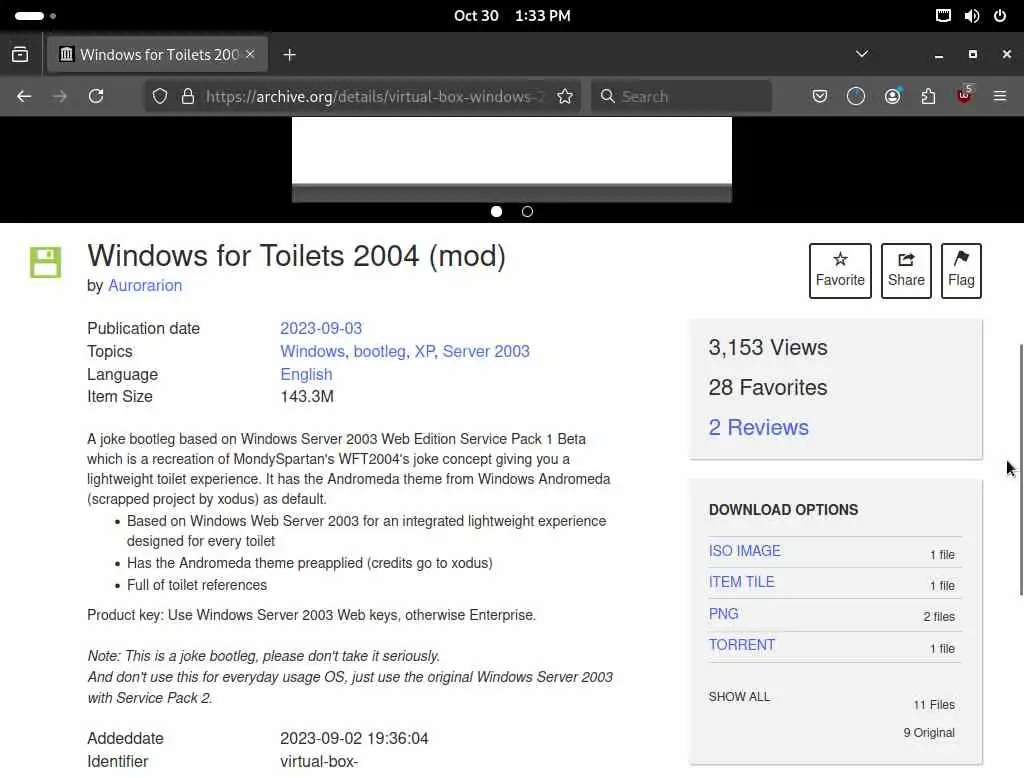Open the Aurorarion uploader profile link
1024x778 pixels.
[x=145, y=285]
